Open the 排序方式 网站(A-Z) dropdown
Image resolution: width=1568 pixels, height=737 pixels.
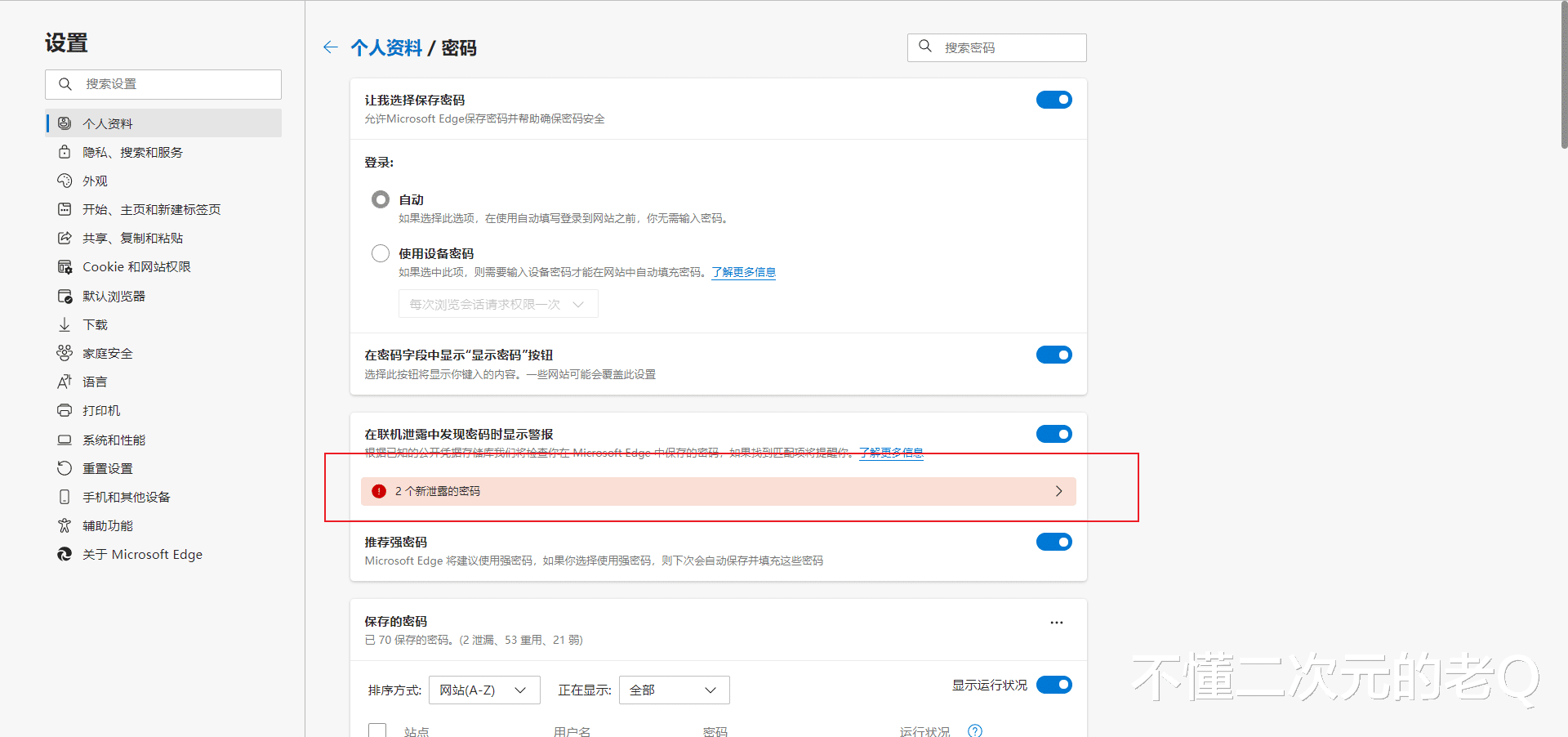click(x=484, y=690)
